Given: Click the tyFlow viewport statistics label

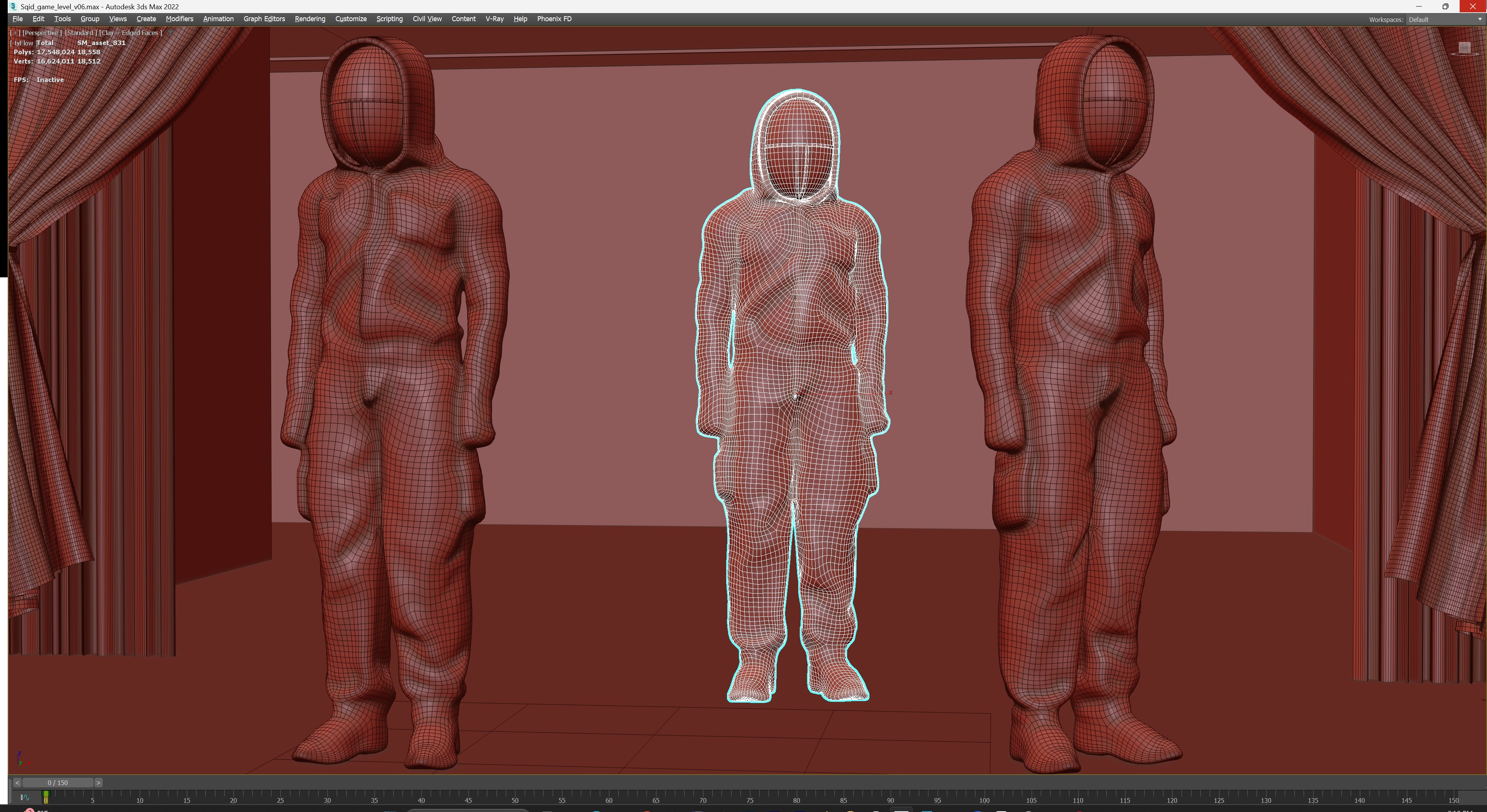Looking at the screenshot, I should [23, 43].
